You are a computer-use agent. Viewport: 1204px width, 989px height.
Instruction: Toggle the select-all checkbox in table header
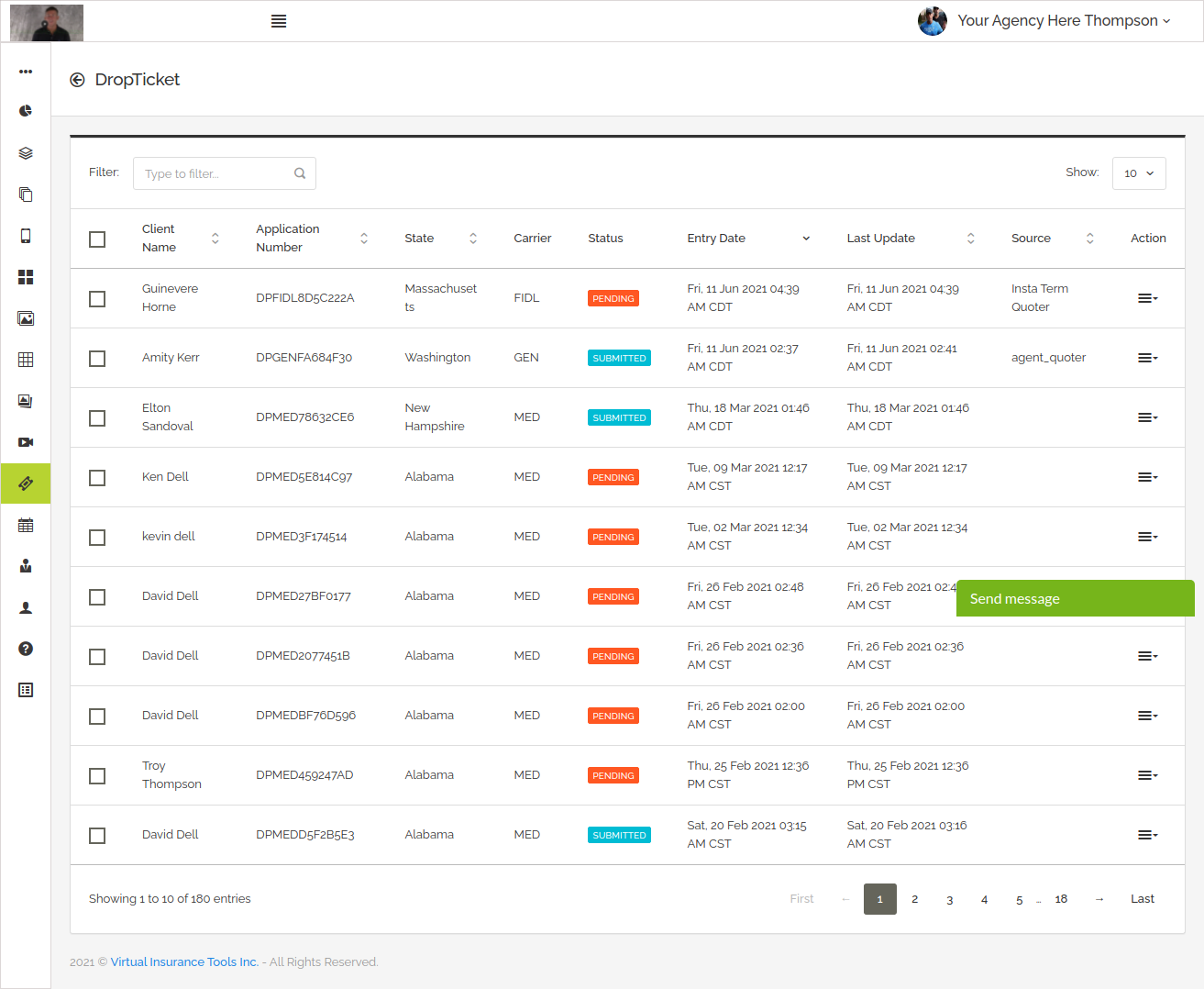click(97, 239)
